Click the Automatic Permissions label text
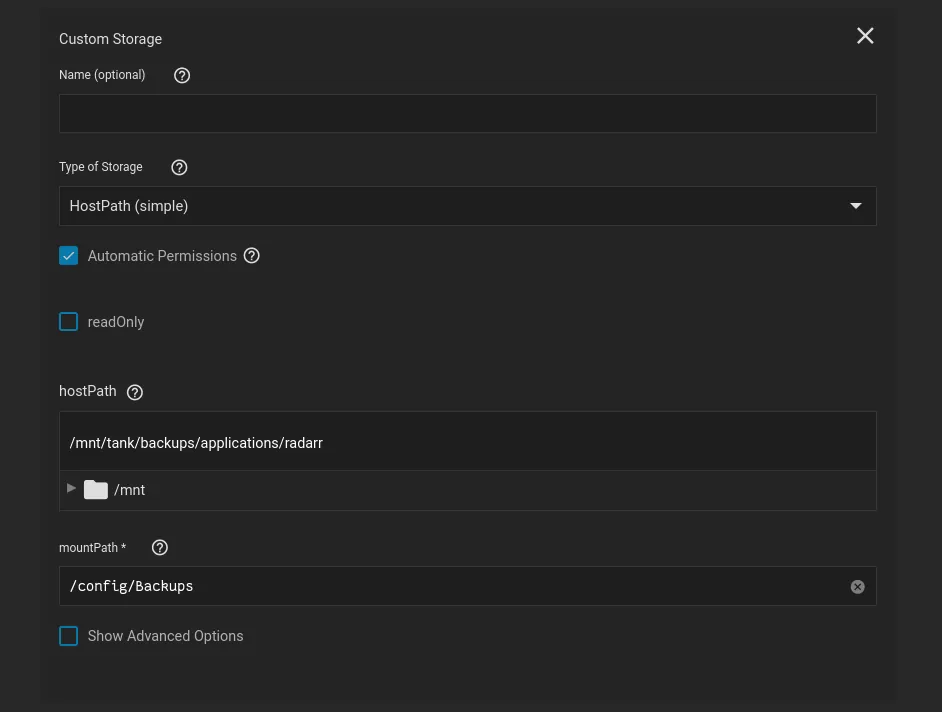Viewport: 942px width, 712px height. tap(161, 255)
